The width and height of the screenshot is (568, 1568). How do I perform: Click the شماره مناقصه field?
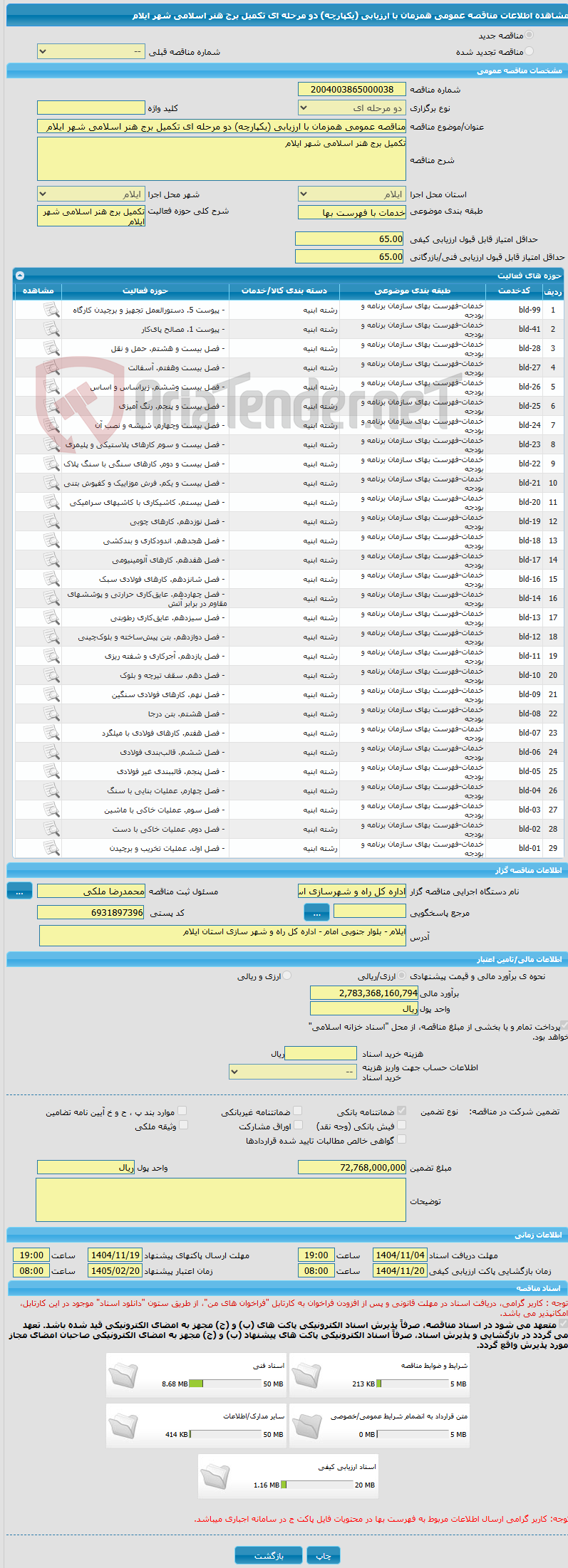(352, 89)
